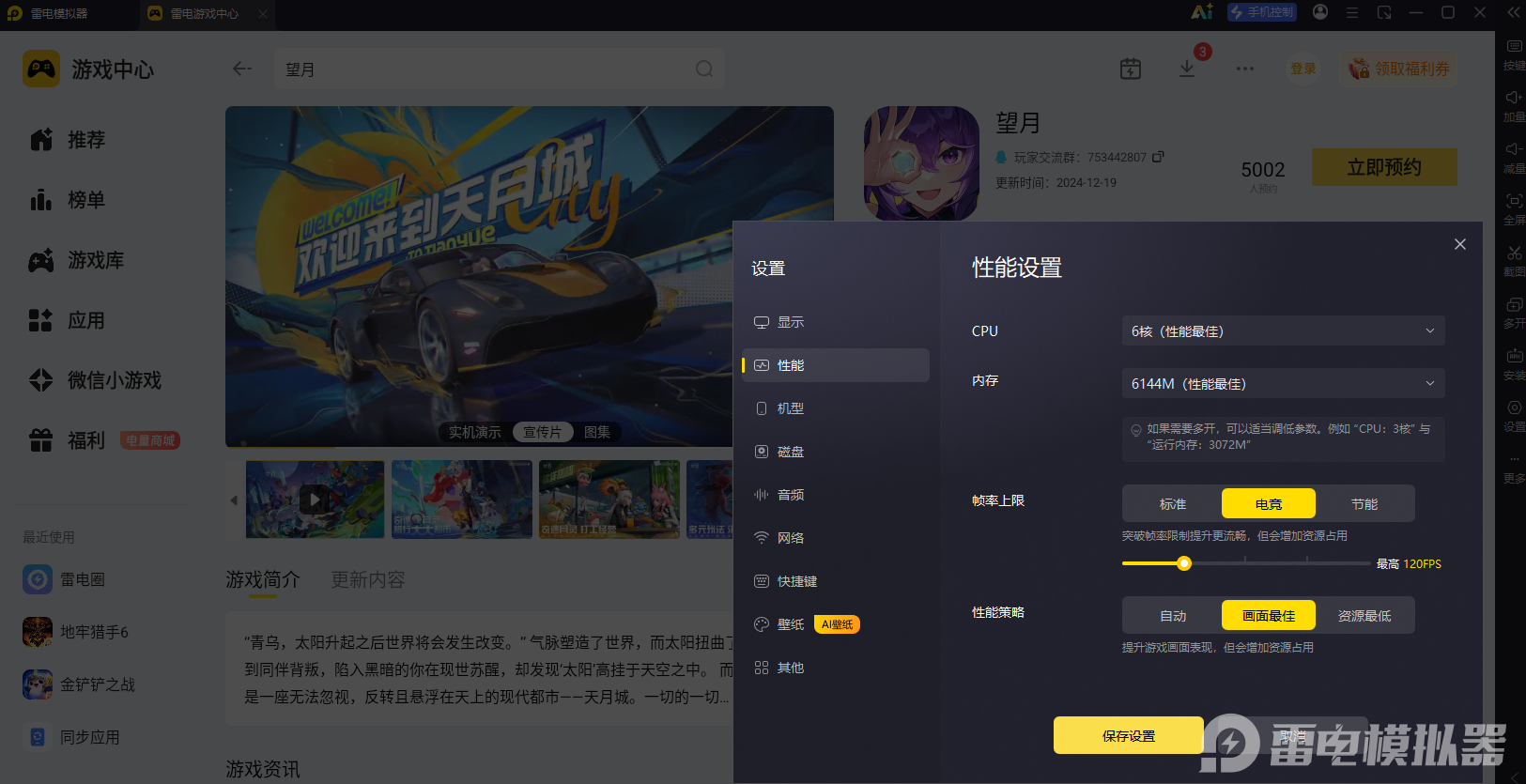Close the 雷电游戏中心 tab
The image size is (1526, 784).
pos(263,14)
